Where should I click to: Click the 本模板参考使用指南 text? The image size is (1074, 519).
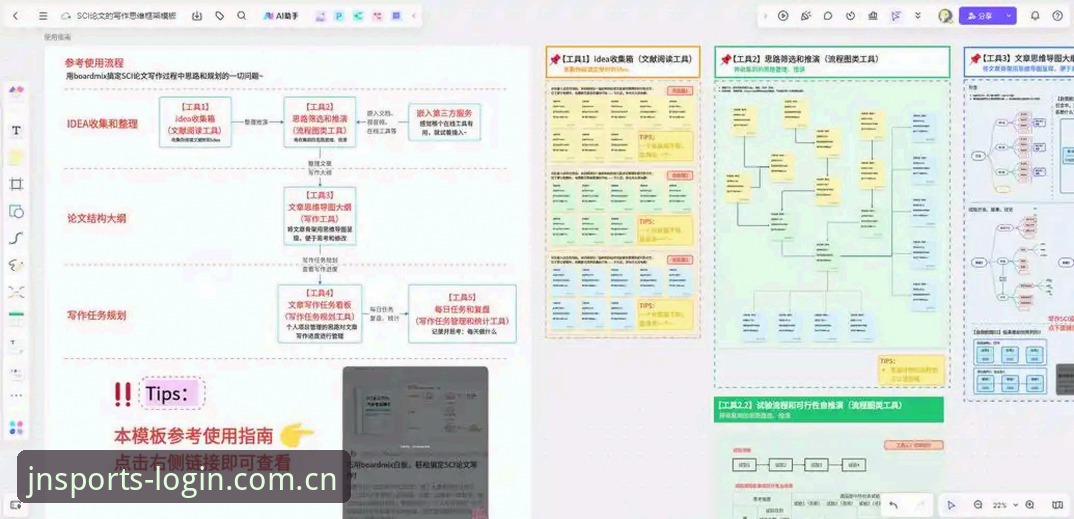coord(193,435)
